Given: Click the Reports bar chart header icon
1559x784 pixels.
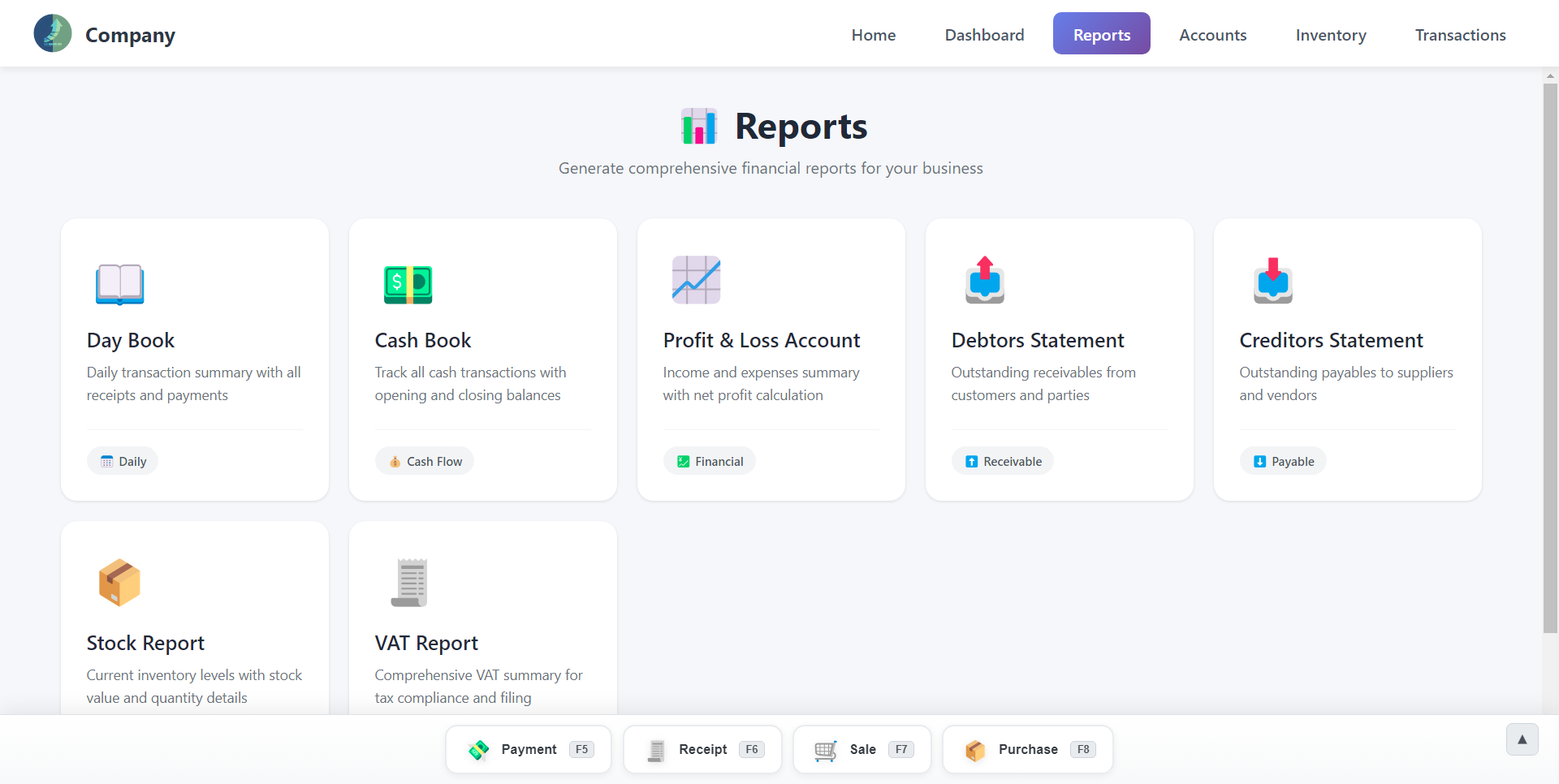Looking at the screenshot, I should click(x=699, y=127).
